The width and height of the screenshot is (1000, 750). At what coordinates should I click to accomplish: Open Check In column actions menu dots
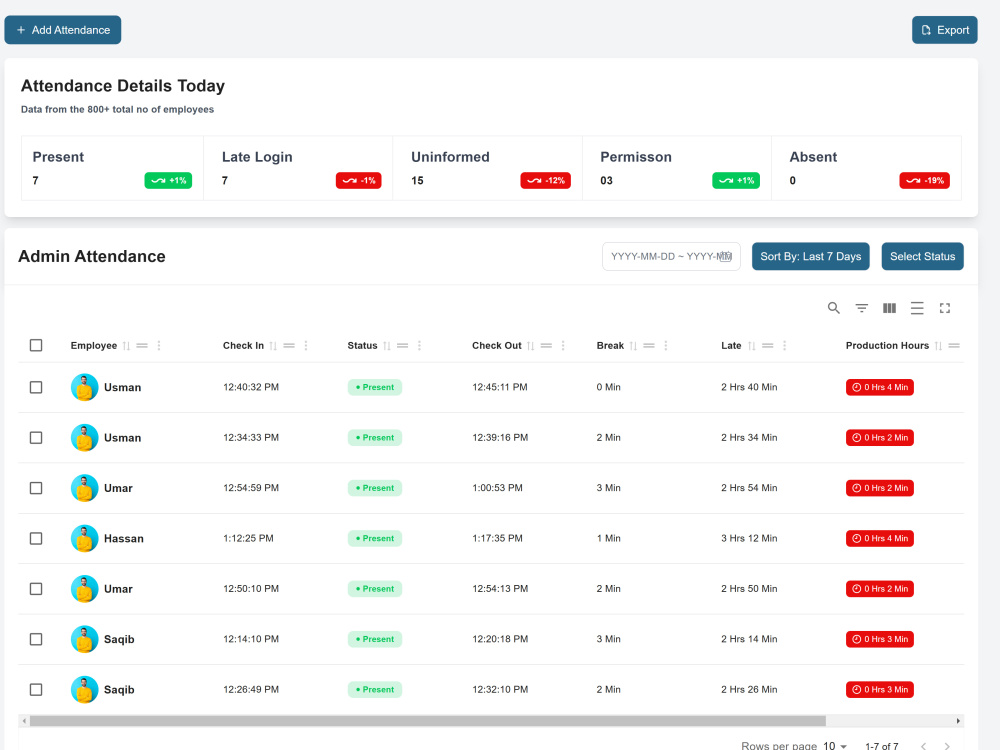pyautogui.click(x=306, y=346)
